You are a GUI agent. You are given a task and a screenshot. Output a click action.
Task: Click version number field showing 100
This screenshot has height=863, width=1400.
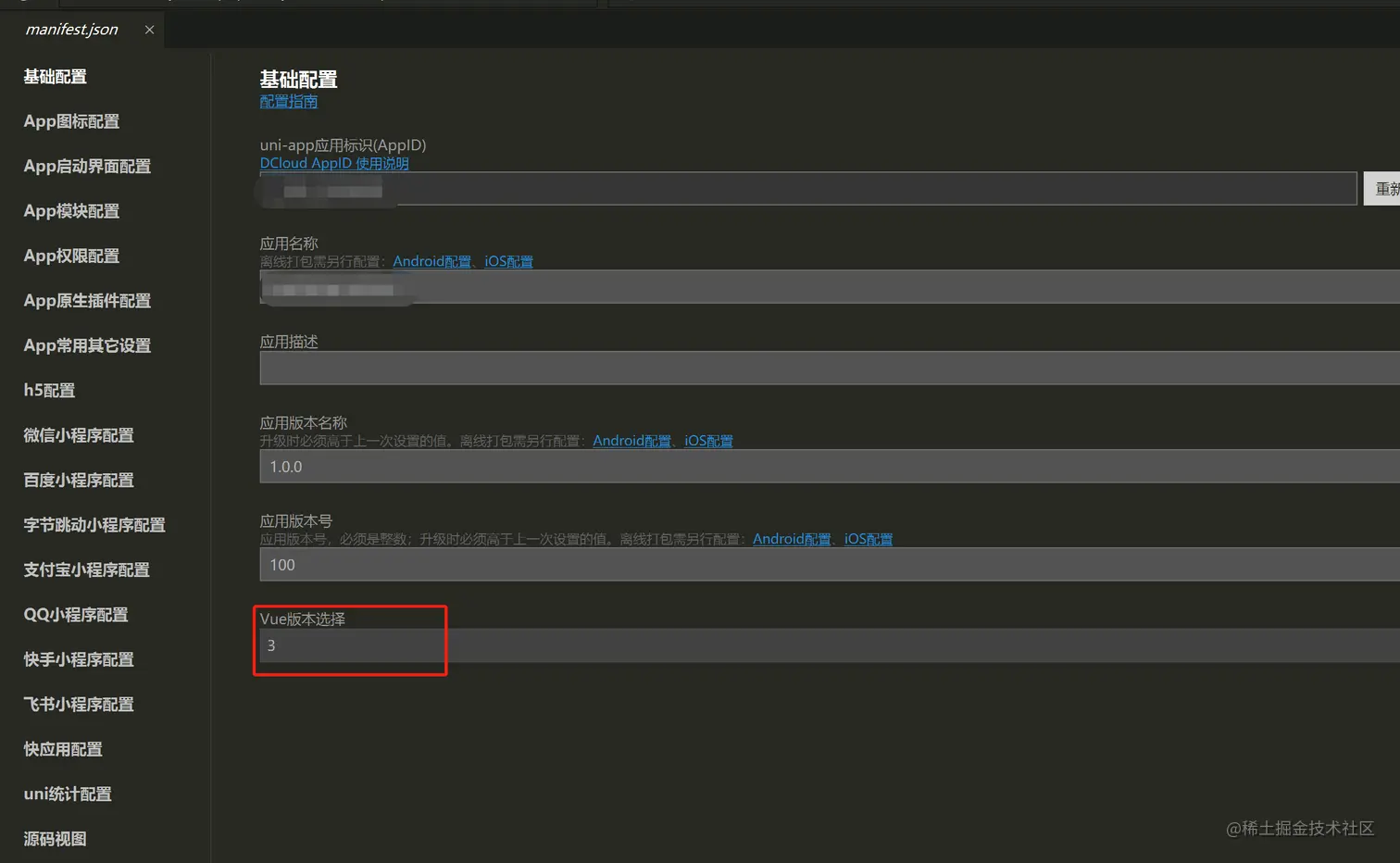pyautogui.click(x=830, y=565)
